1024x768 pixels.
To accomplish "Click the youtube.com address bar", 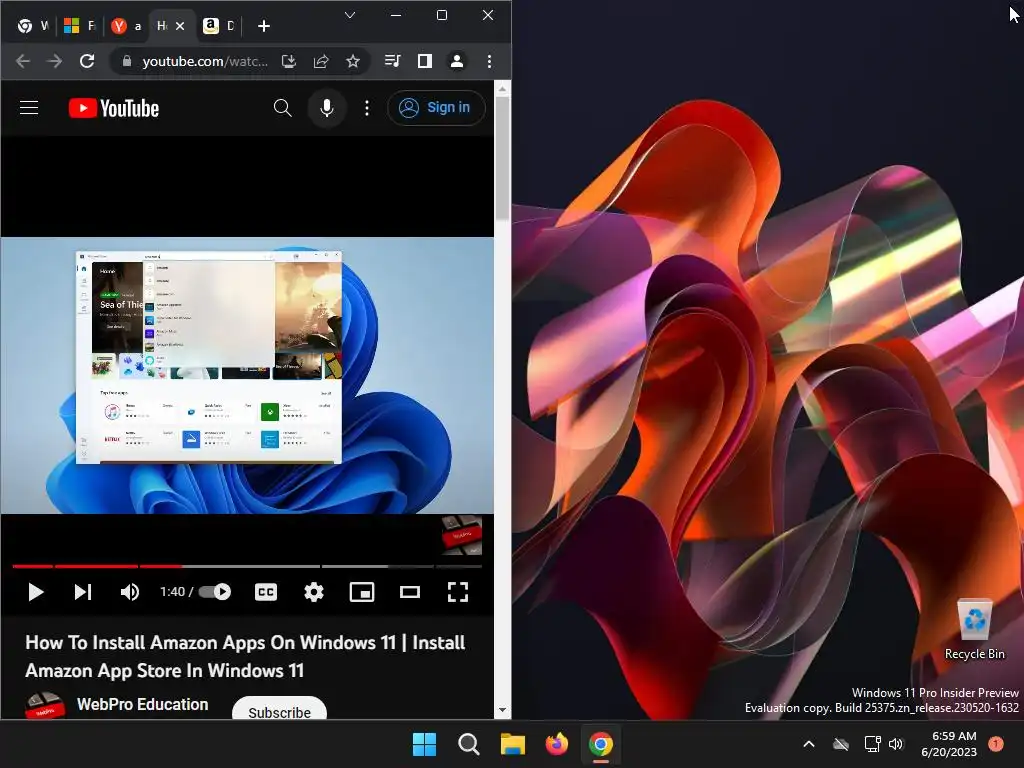I will pyautogui.click(x=205, y=61).
